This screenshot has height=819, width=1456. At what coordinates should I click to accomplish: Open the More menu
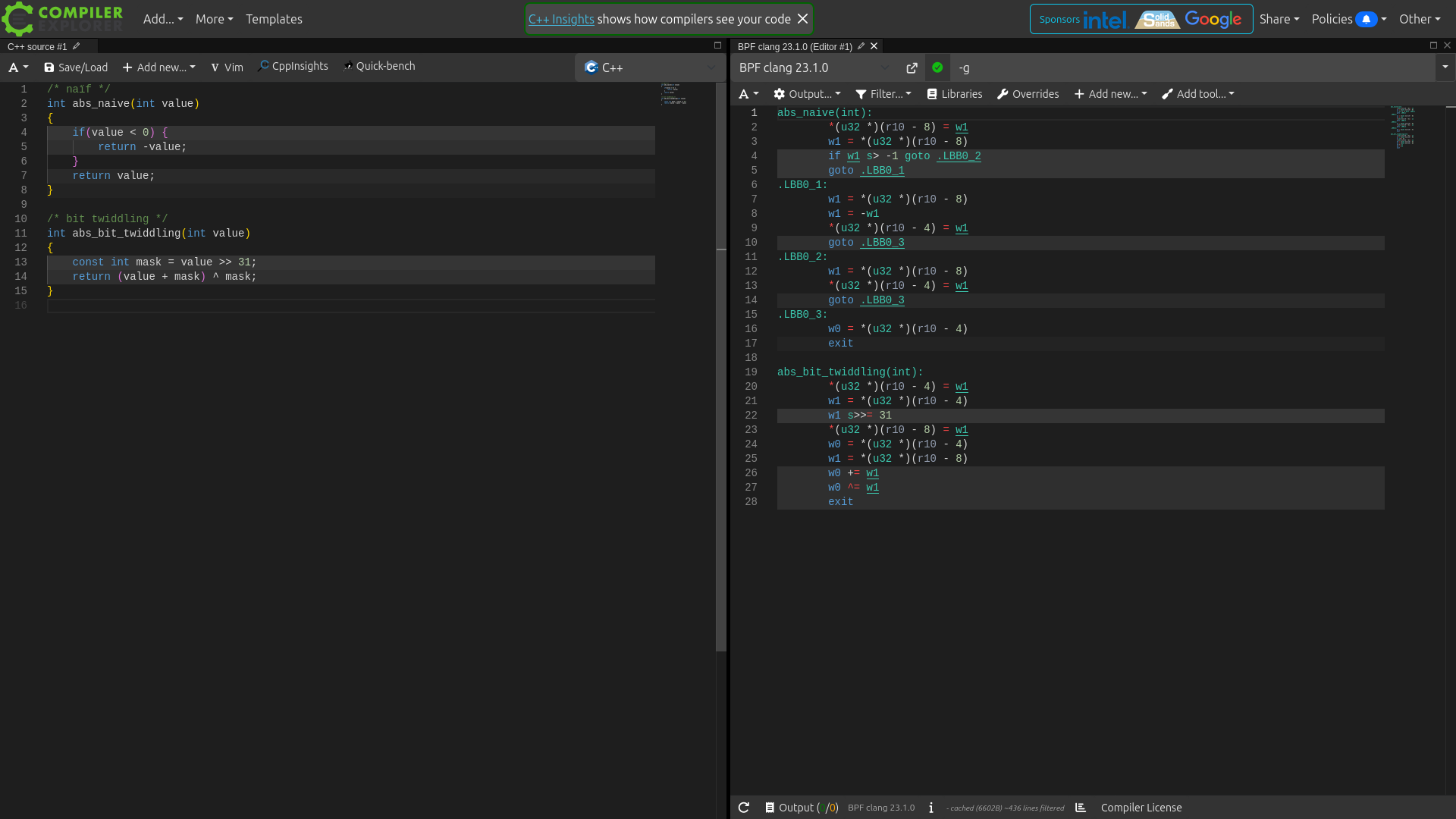click(x=214, y=19)
